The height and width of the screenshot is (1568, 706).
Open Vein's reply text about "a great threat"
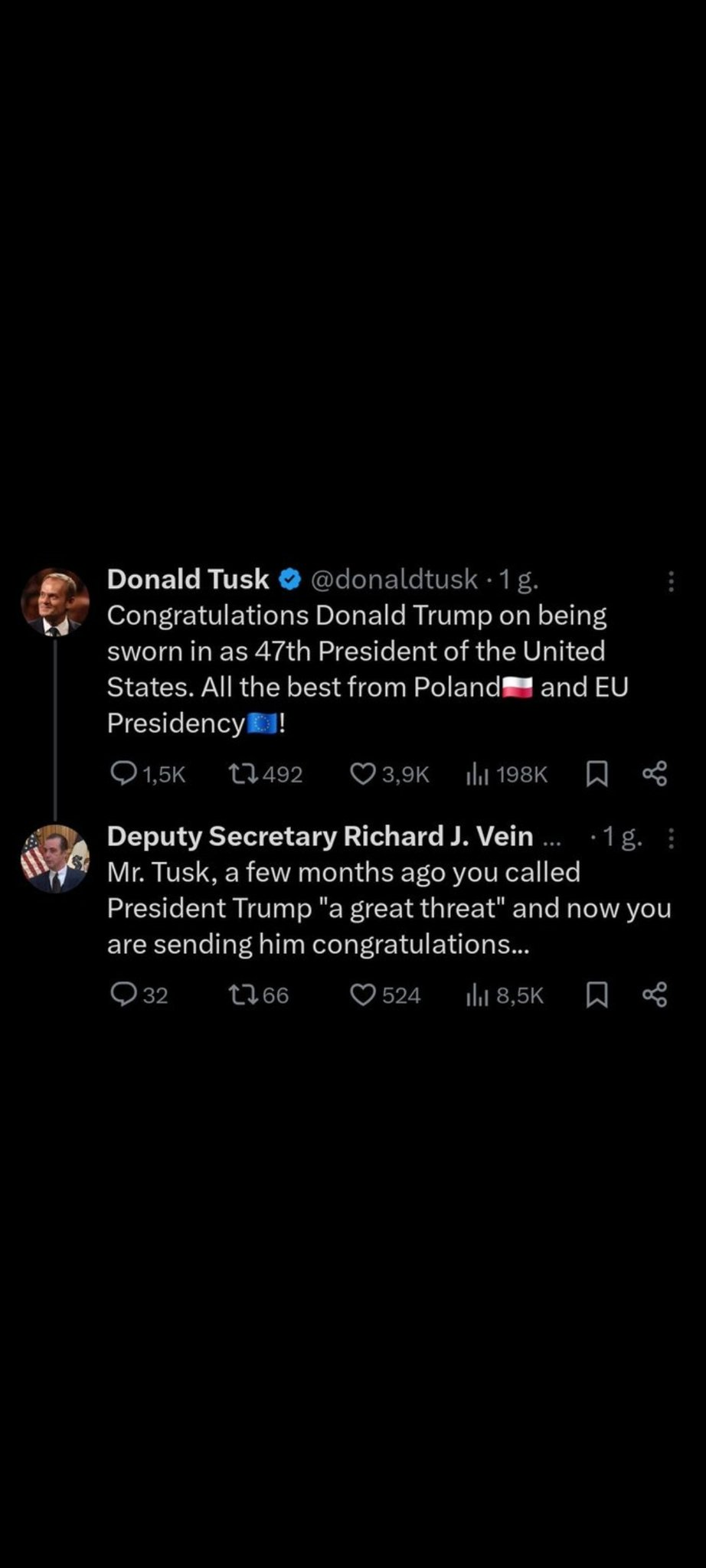point(389,908)
